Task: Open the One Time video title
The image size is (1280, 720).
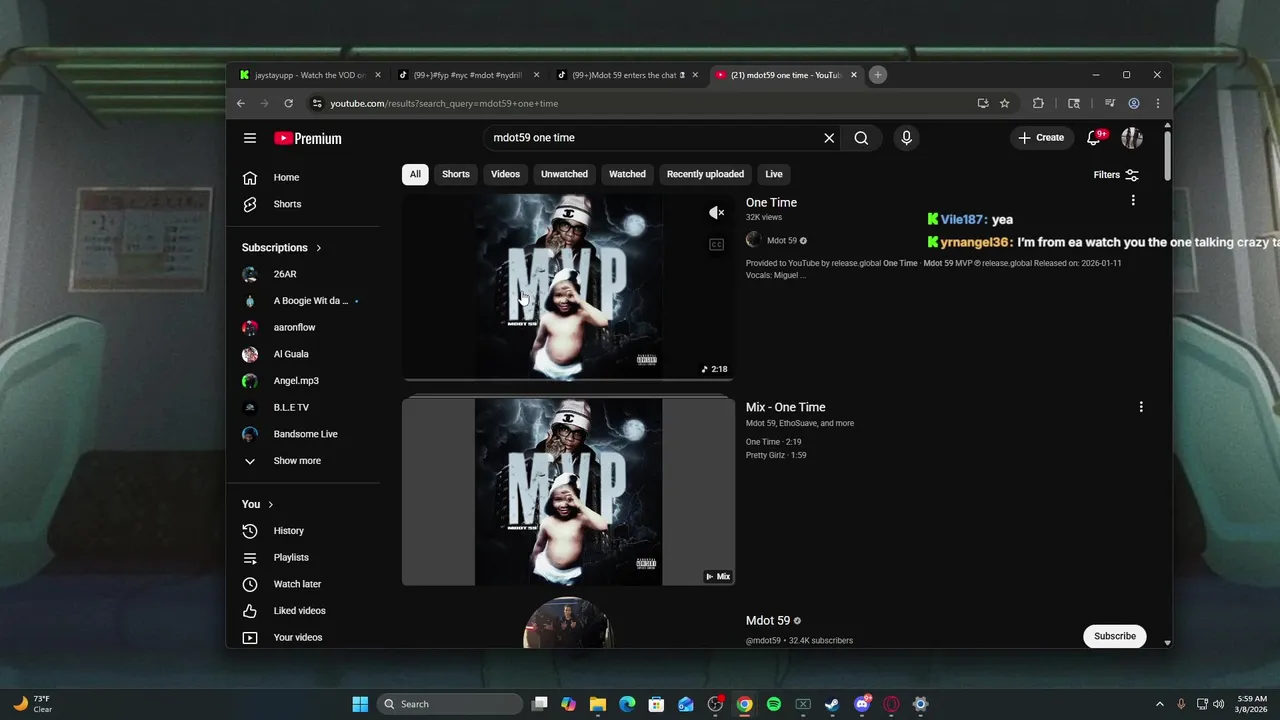Action: tap(771, 203)
